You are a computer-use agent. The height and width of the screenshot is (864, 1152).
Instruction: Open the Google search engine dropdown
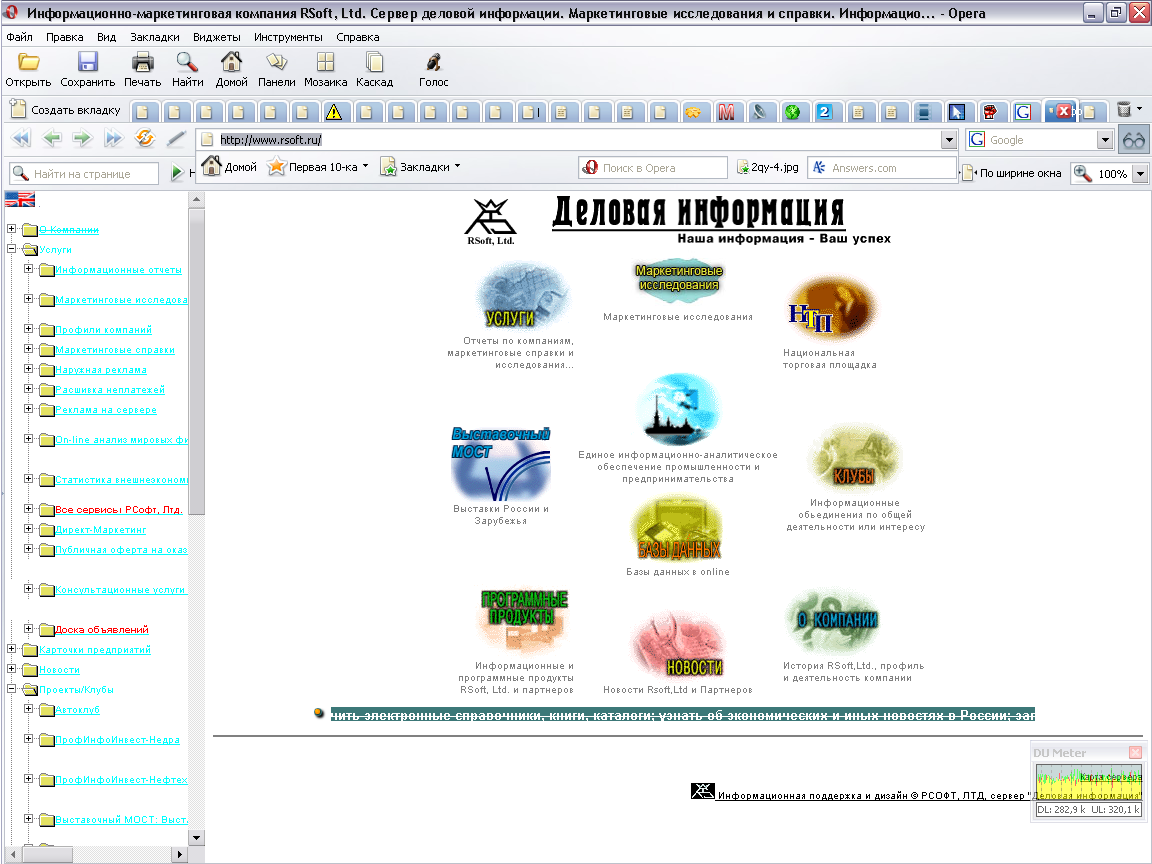[1105, 140]
